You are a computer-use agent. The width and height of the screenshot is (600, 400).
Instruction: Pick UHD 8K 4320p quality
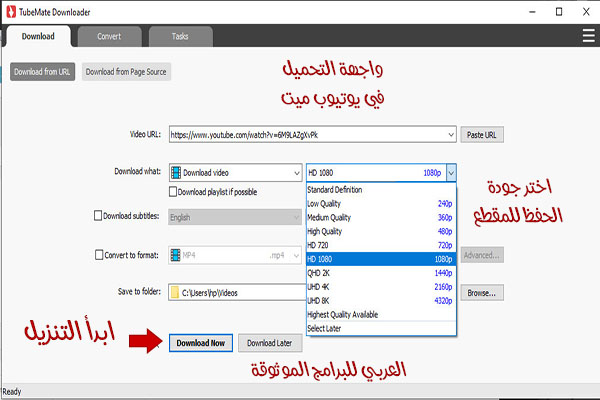pyautogui.click(x=381, y=300)
